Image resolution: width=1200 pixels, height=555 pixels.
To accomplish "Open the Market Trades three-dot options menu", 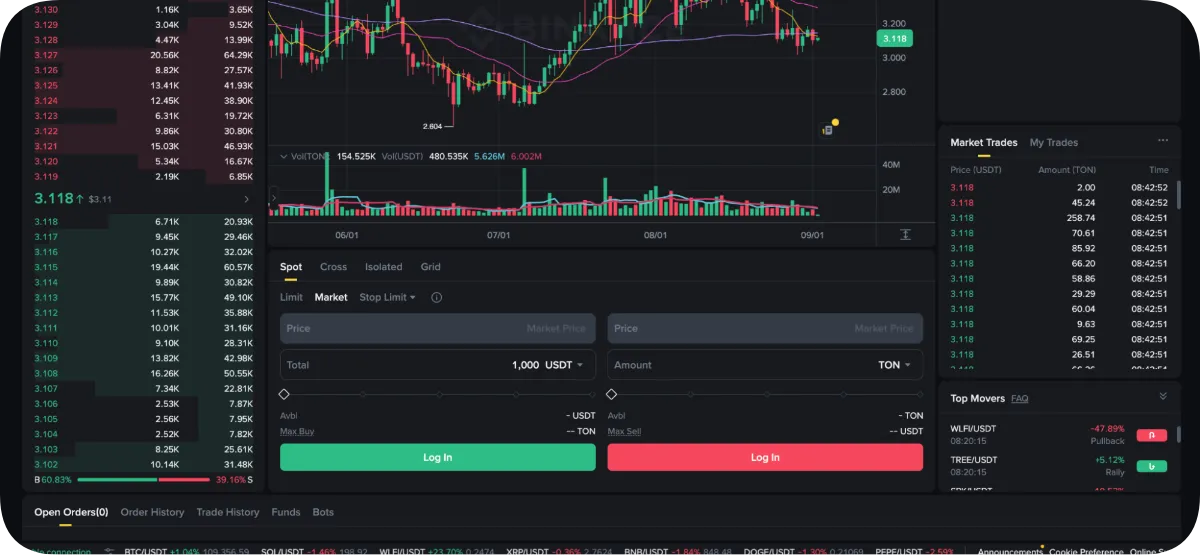I will pos(1163,142).
